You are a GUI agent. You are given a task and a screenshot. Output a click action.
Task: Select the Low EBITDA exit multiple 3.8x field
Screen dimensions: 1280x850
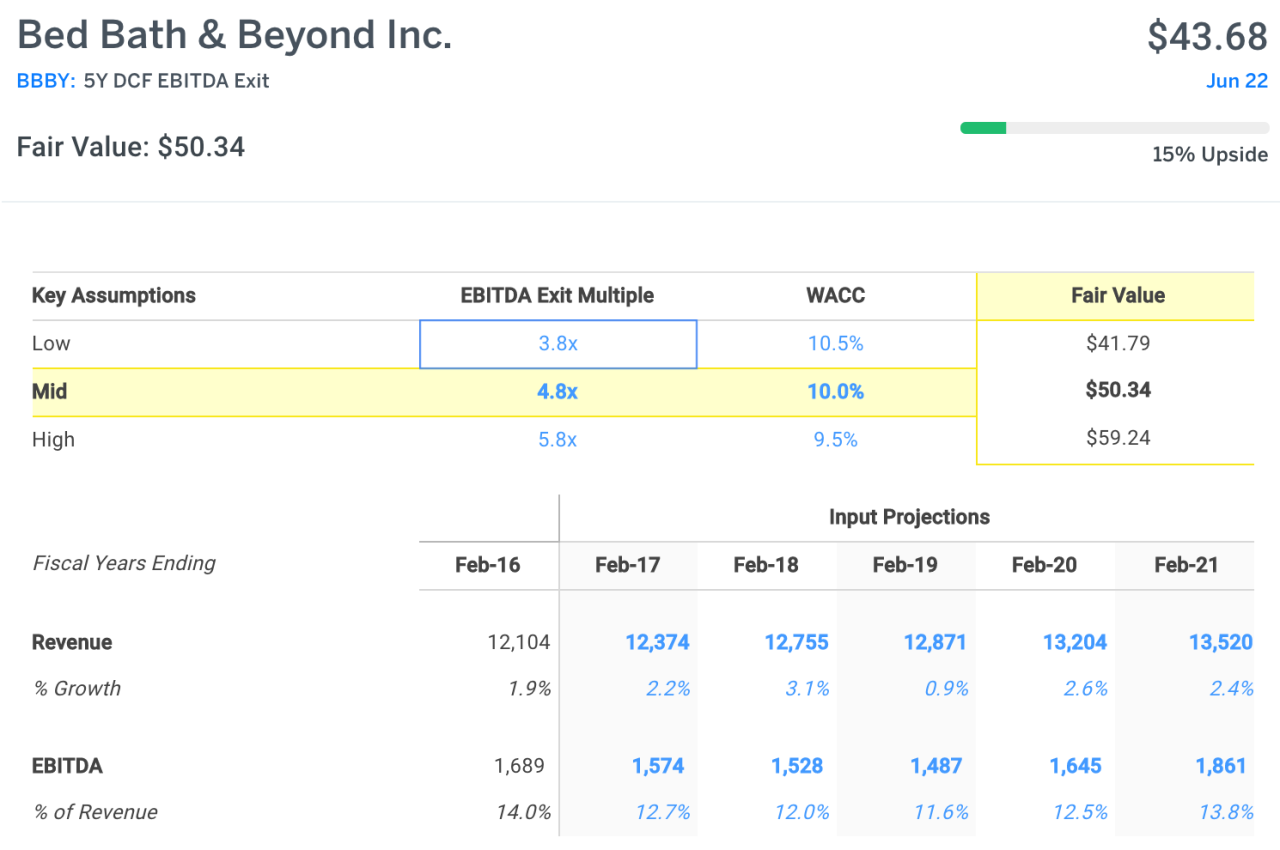click(558, 344)
